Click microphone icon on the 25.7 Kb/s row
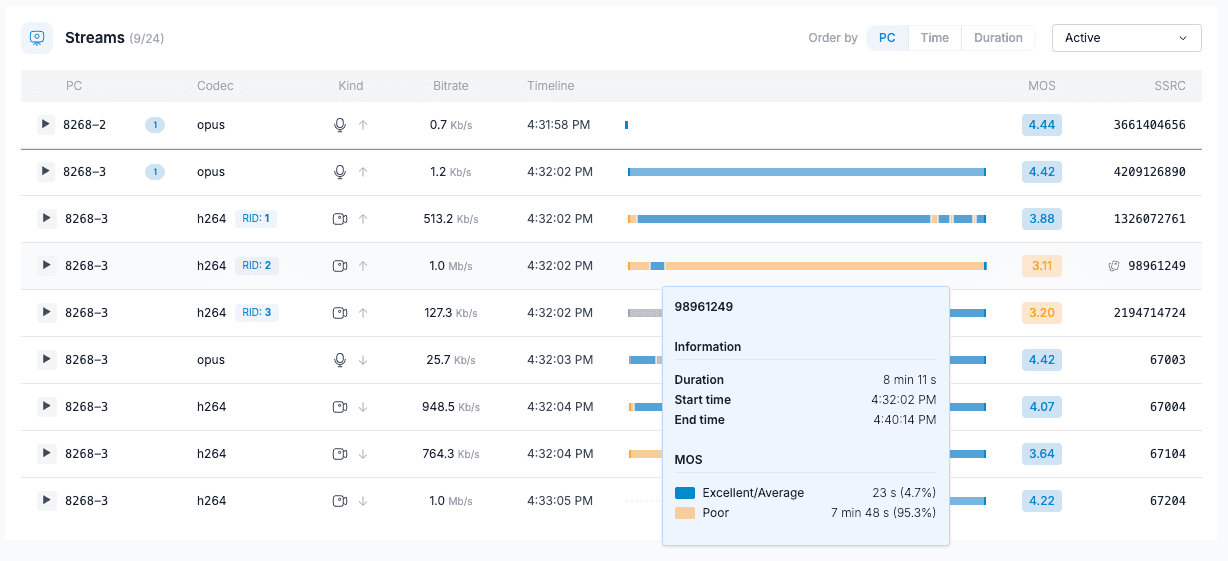 pyautogui.click(x=340, y=360)
